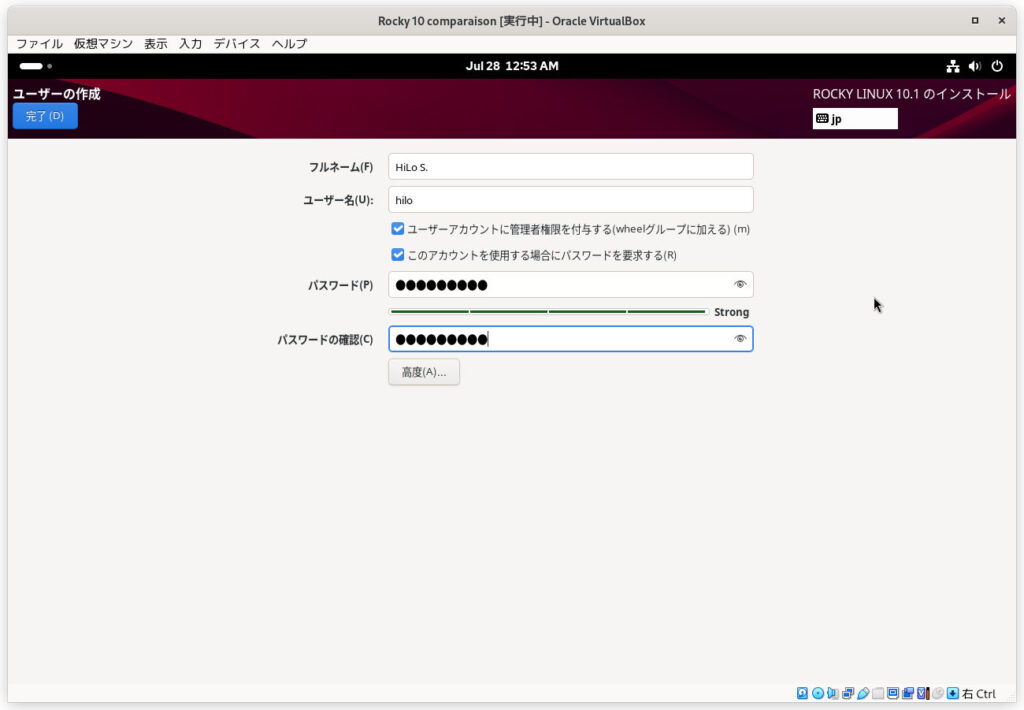Viewport: 1024px width, 710px height.
Task: Open the clock Jul 28 12:53 AM
Action: (512, 66)
